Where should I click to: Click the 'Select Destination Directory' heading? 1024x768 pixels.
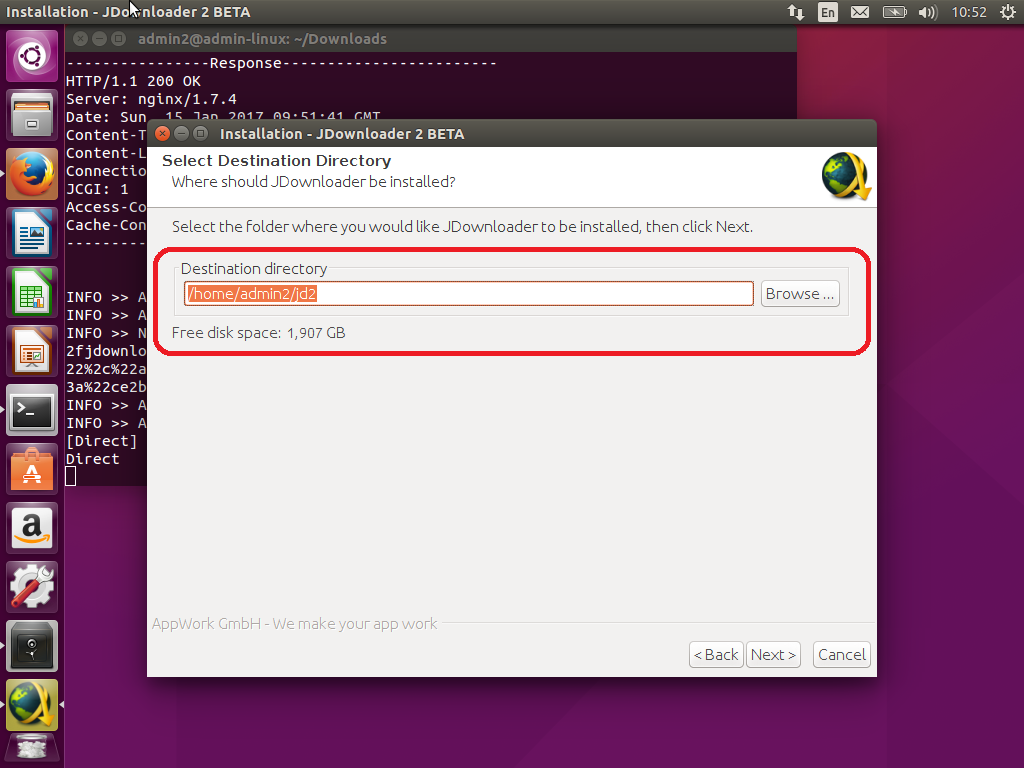[x=276, y=161]
